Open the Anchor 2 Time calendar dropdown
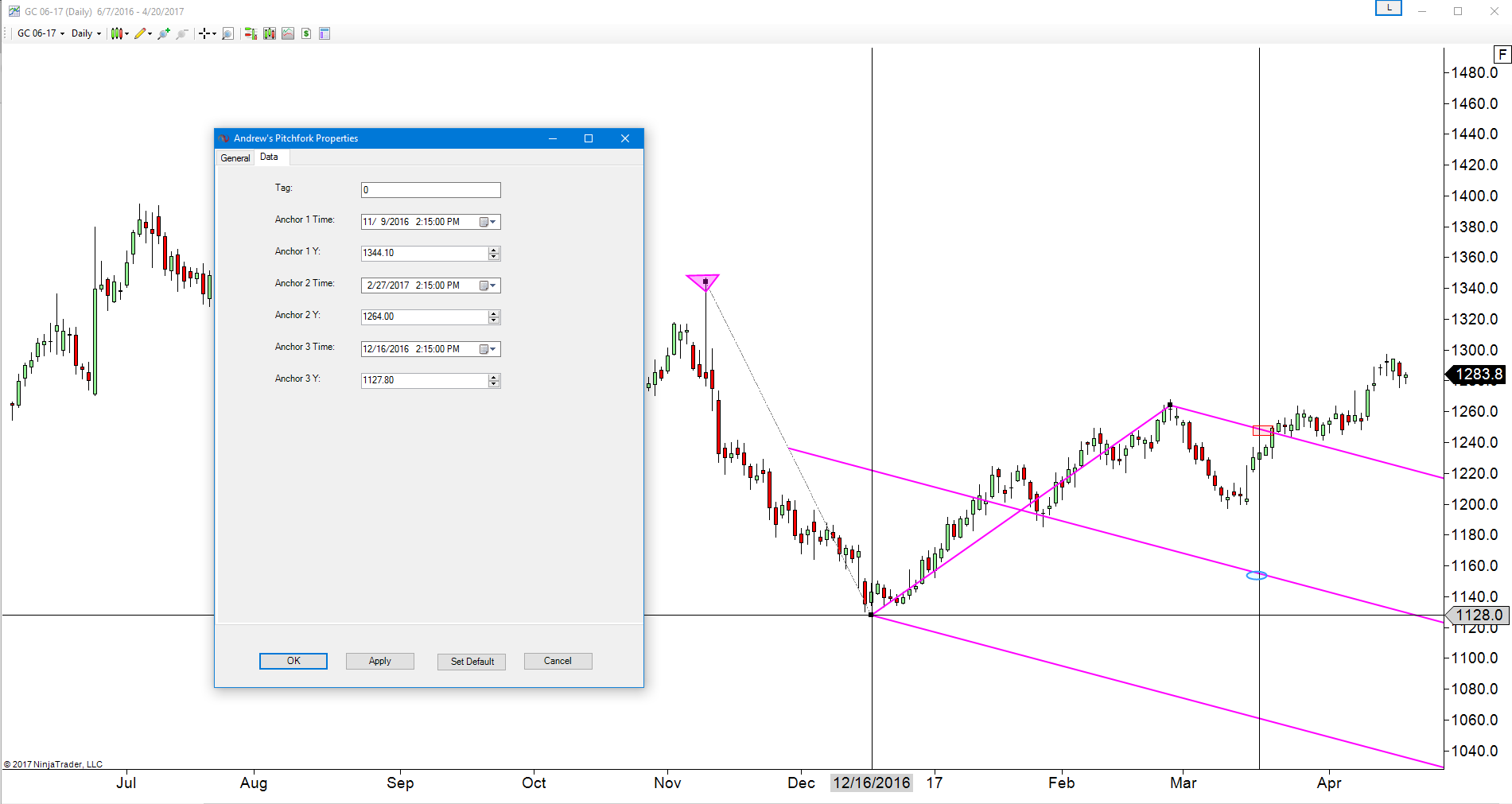Screen dimensions: 1512x804 coord(488,285)
